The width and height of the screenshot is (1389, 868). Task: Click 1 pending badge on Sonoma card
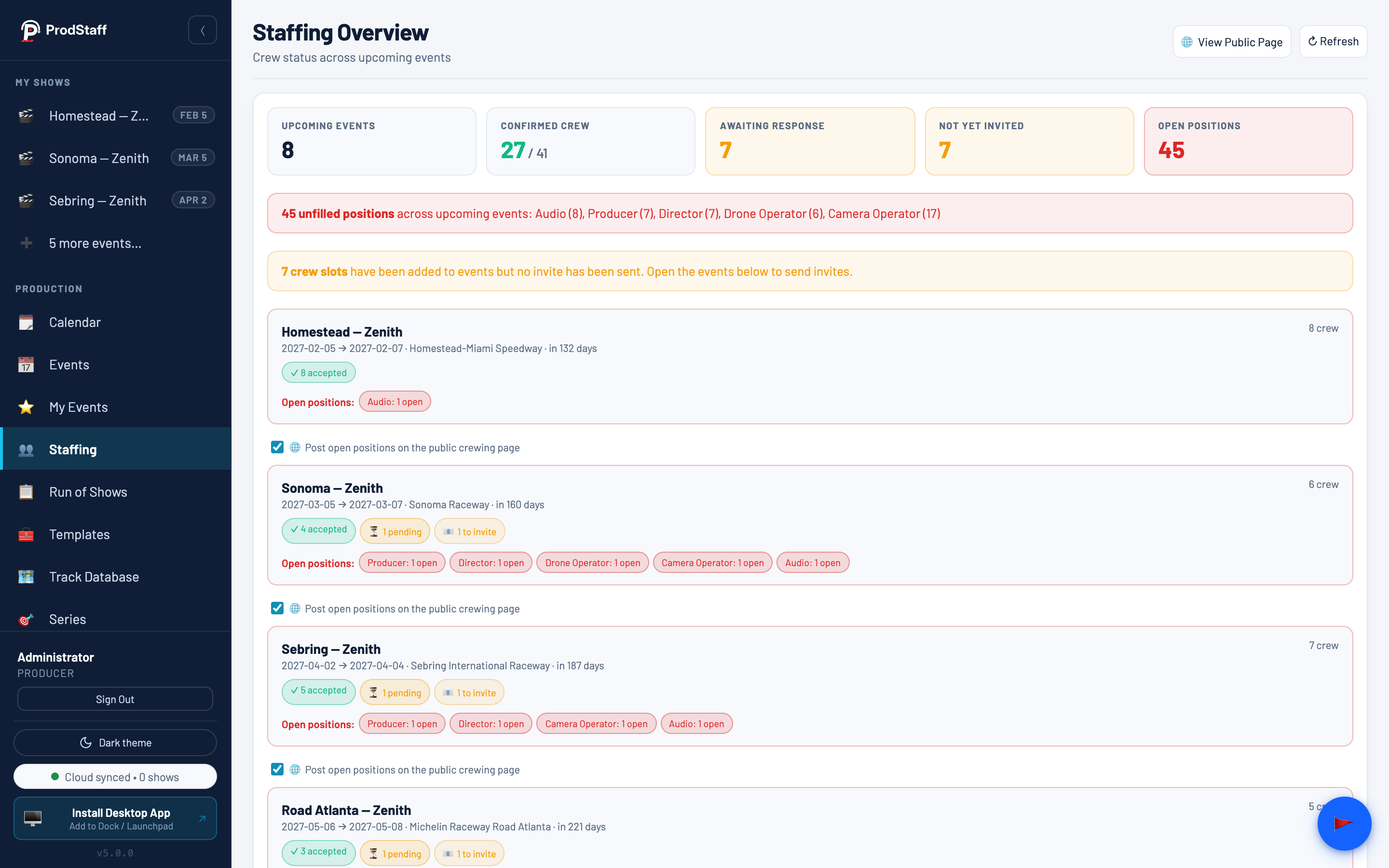tap(395, 531)
